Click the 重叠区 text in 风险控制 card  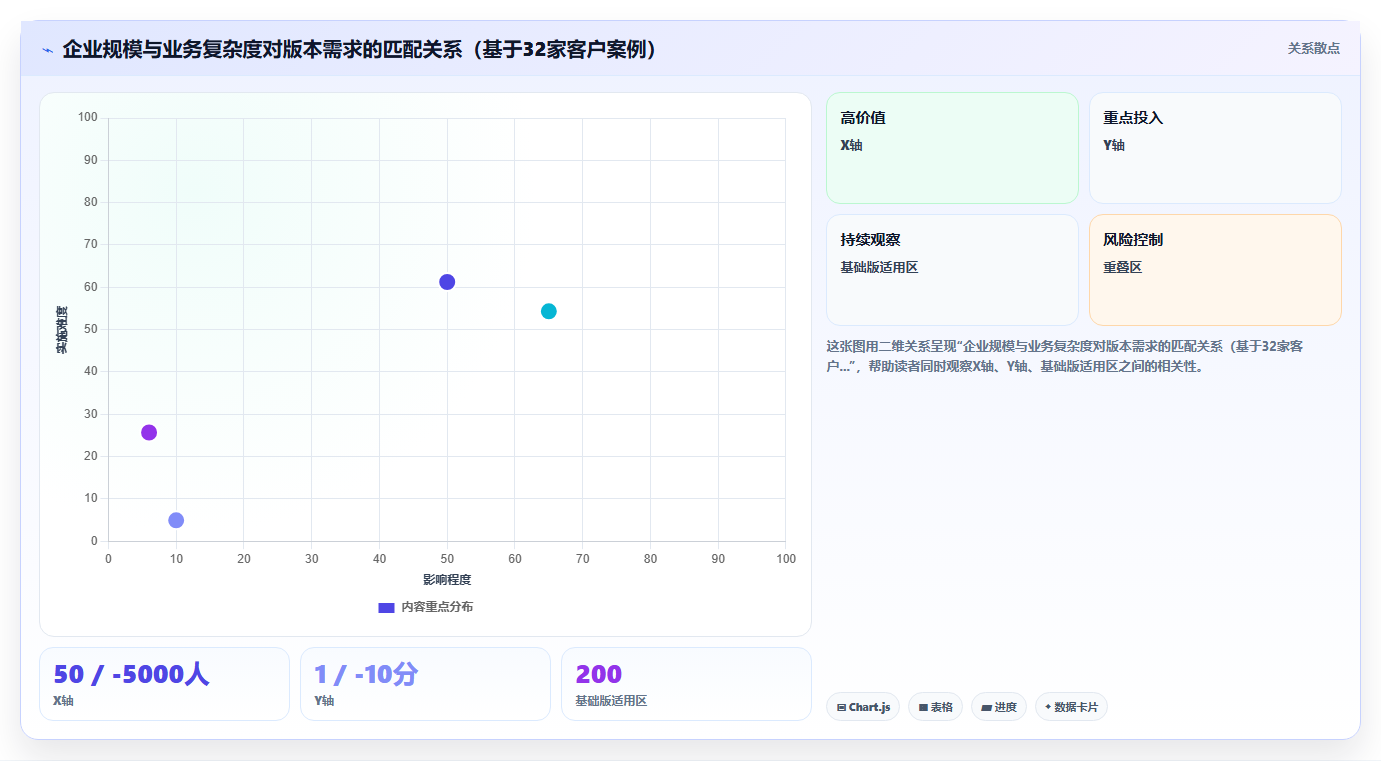1122,267
